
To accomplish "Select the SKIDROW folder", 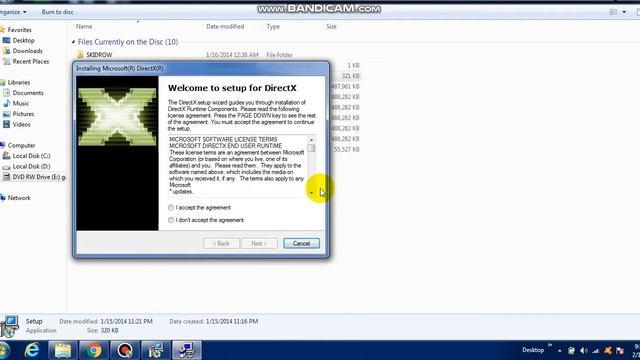I will tap(99, 55).
